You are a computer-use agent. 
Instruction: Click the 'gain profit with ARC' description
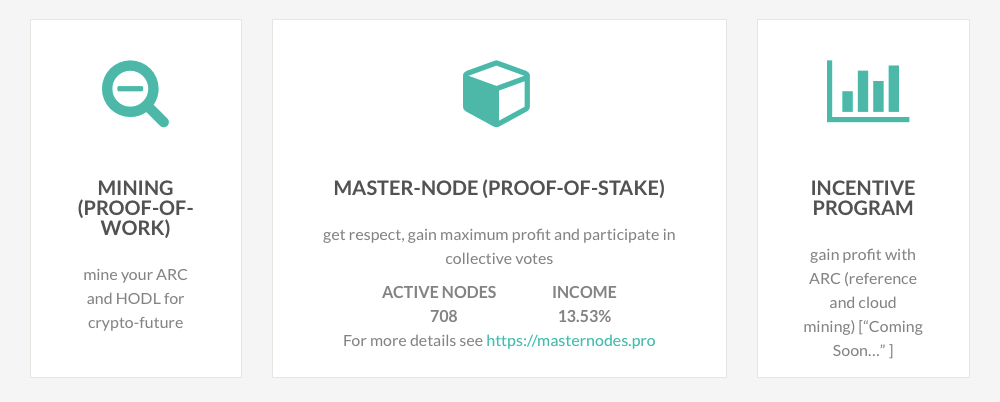click(863, 302)
